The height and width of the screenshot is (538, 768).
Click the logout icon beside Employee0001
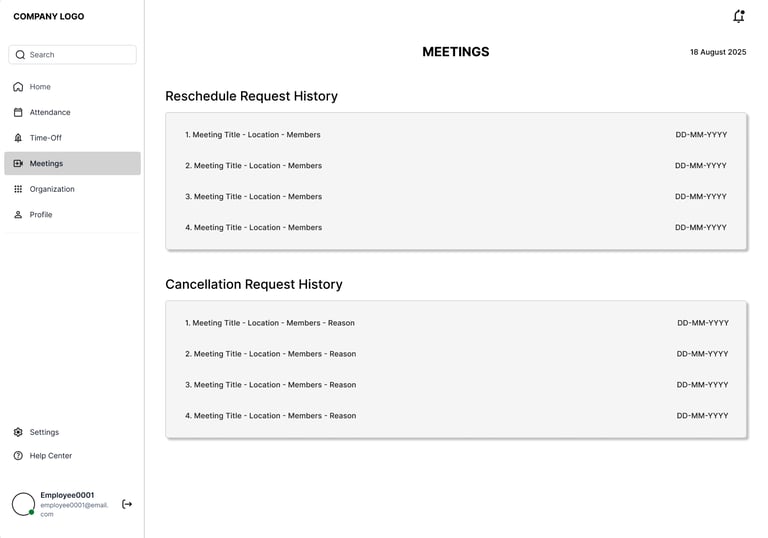[127, 504]
